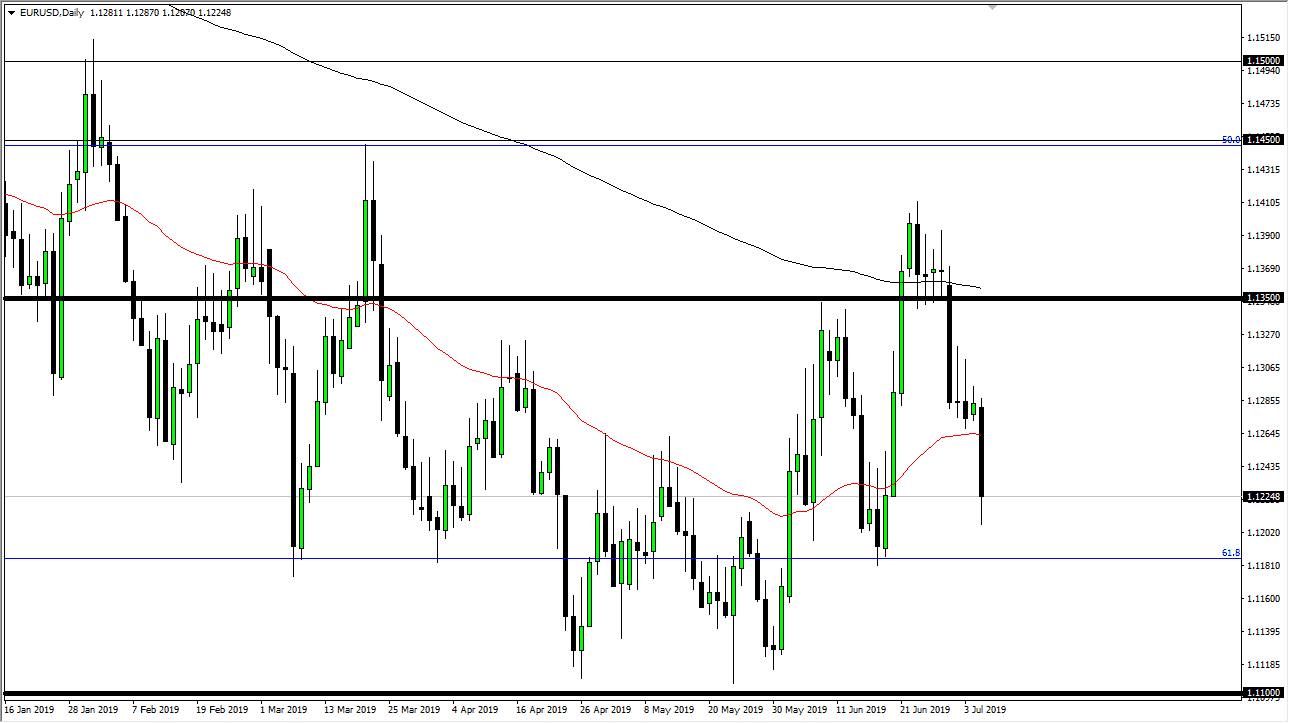Click the 1.11395 price axis label
Screen dimensions: 1289x723
point(1262,632)
